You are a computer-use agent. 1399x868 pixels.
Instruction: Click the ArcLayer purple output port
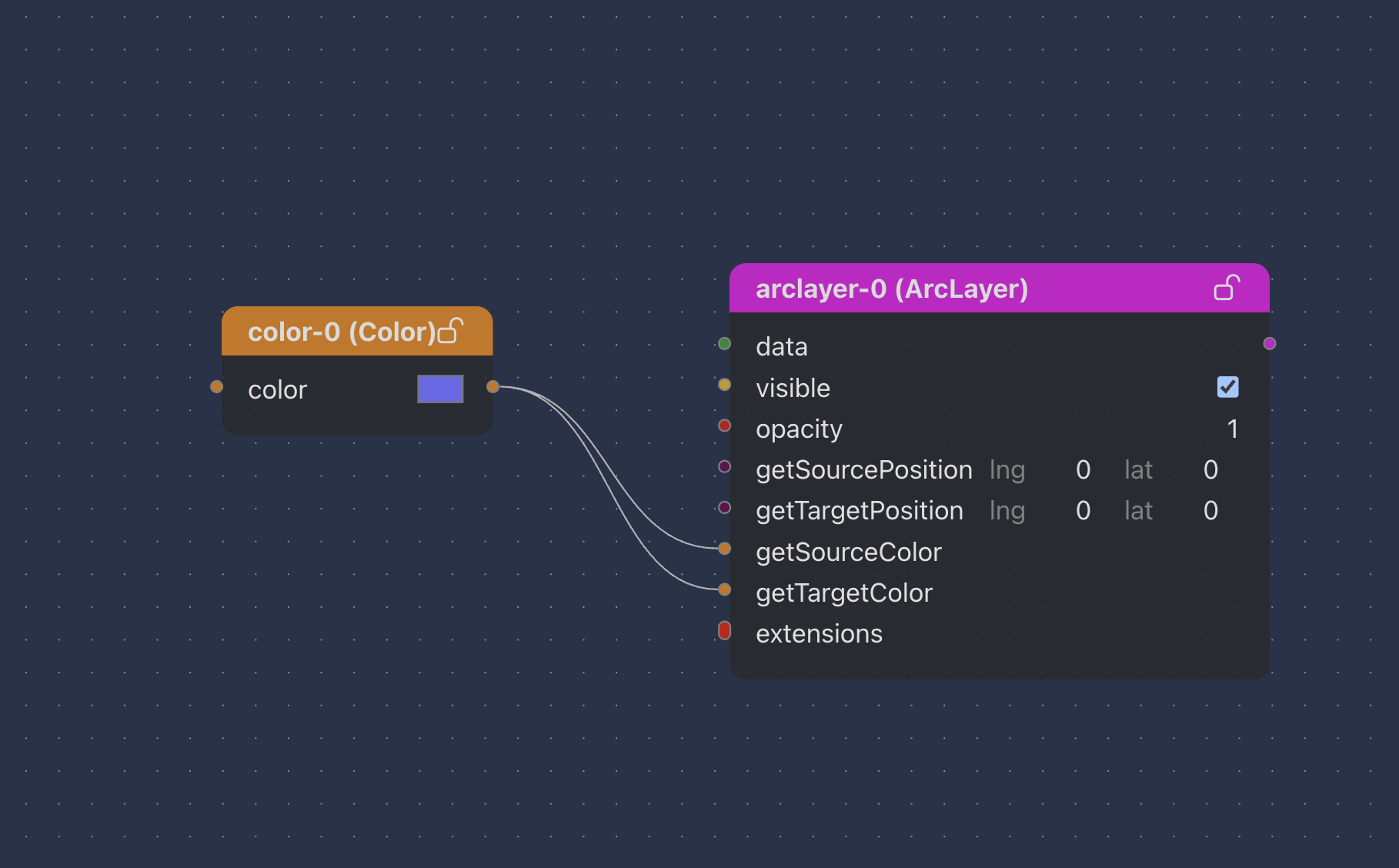pos(1270,343)
